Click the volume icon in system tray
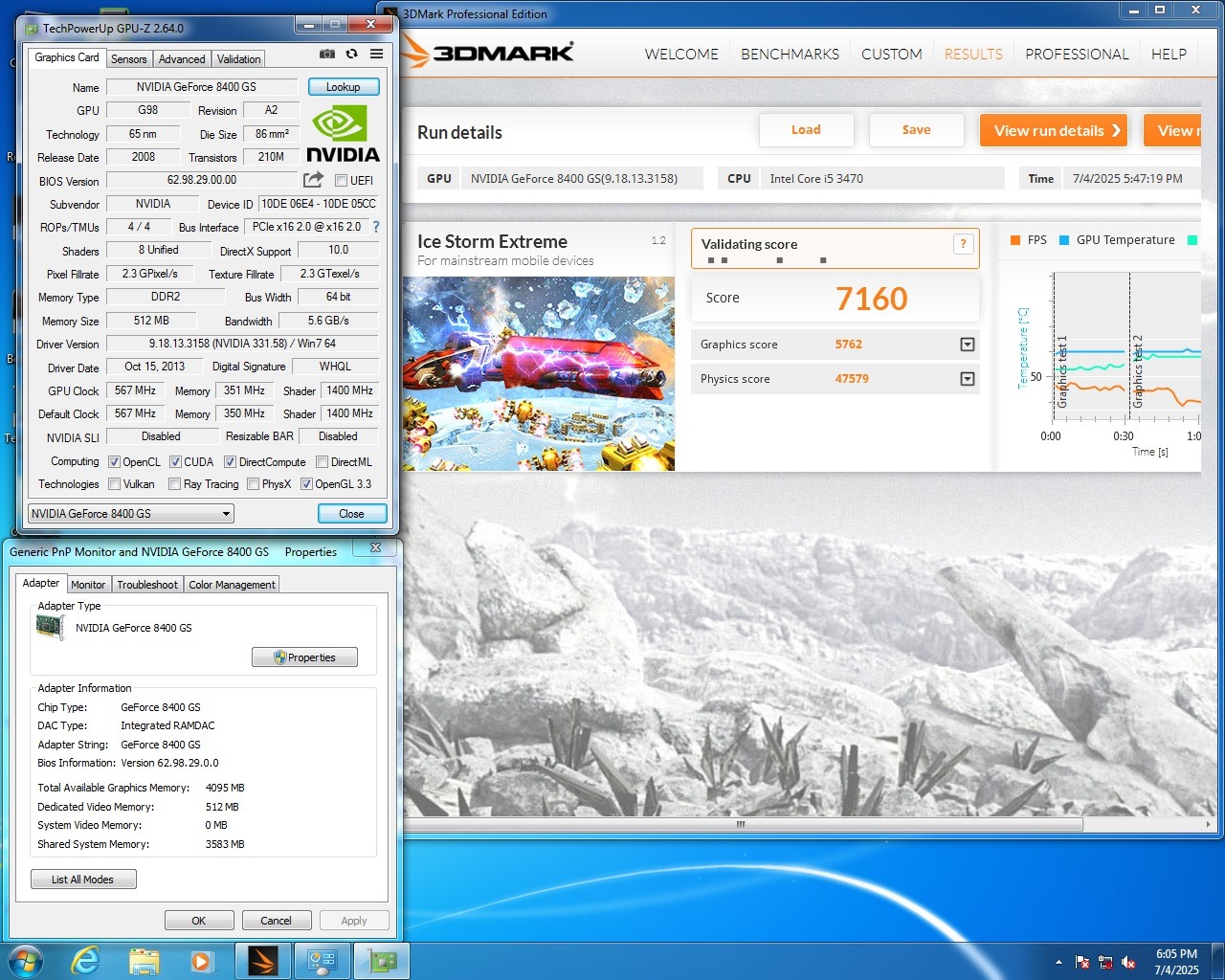1225x980 pixels. (1128, 962)
